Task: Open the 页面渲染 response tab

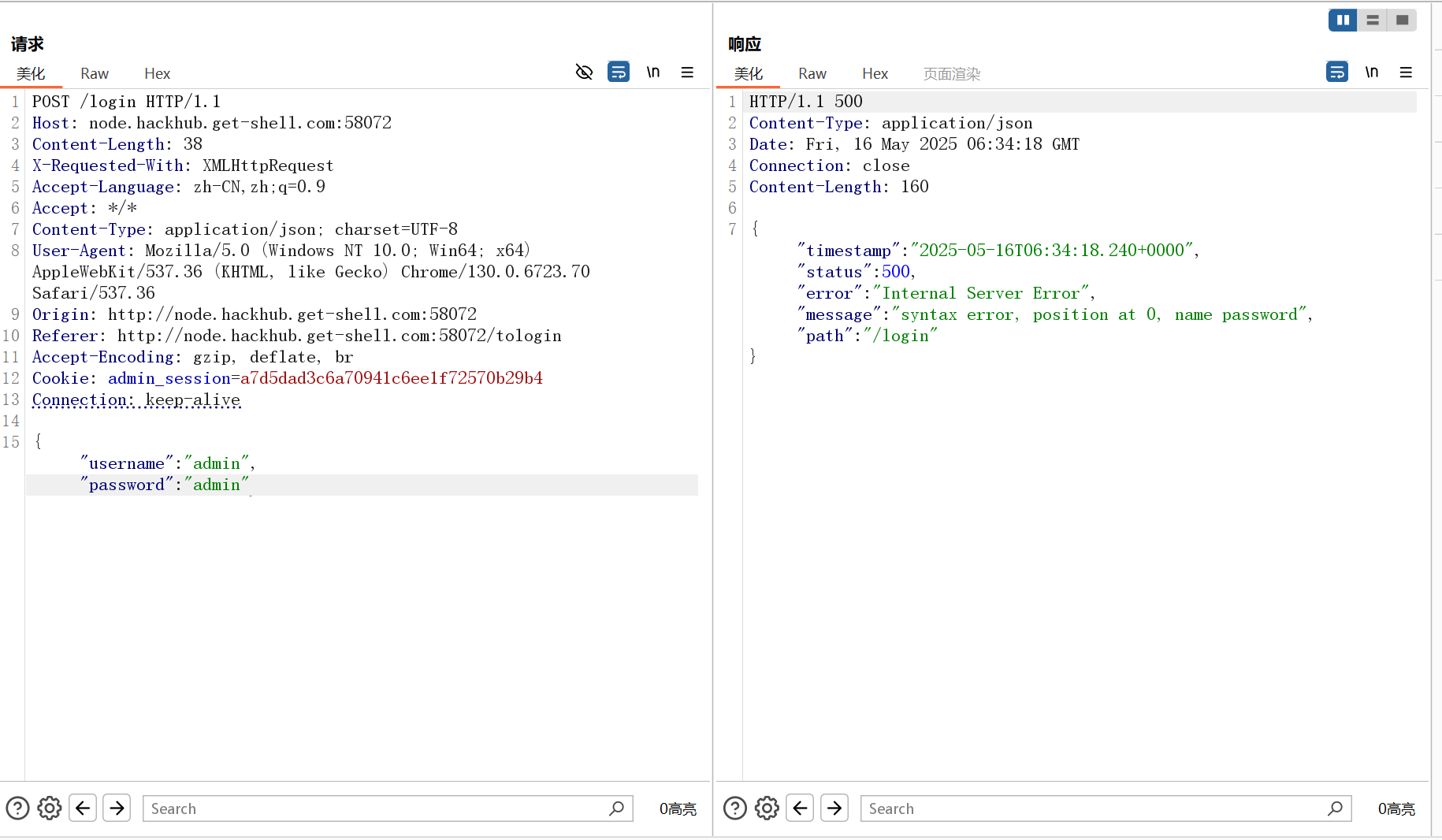Action: point(951,73)
